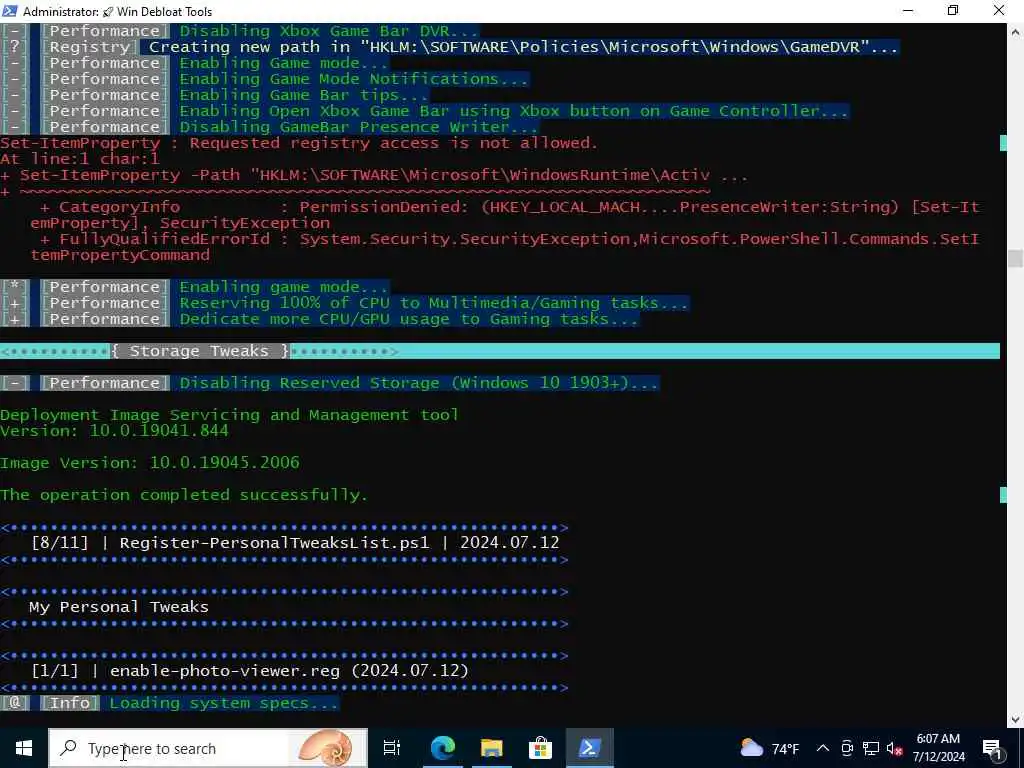Click the 'enable-photo-viewer.reg' line
The image size is (1024, 768).
250,671
